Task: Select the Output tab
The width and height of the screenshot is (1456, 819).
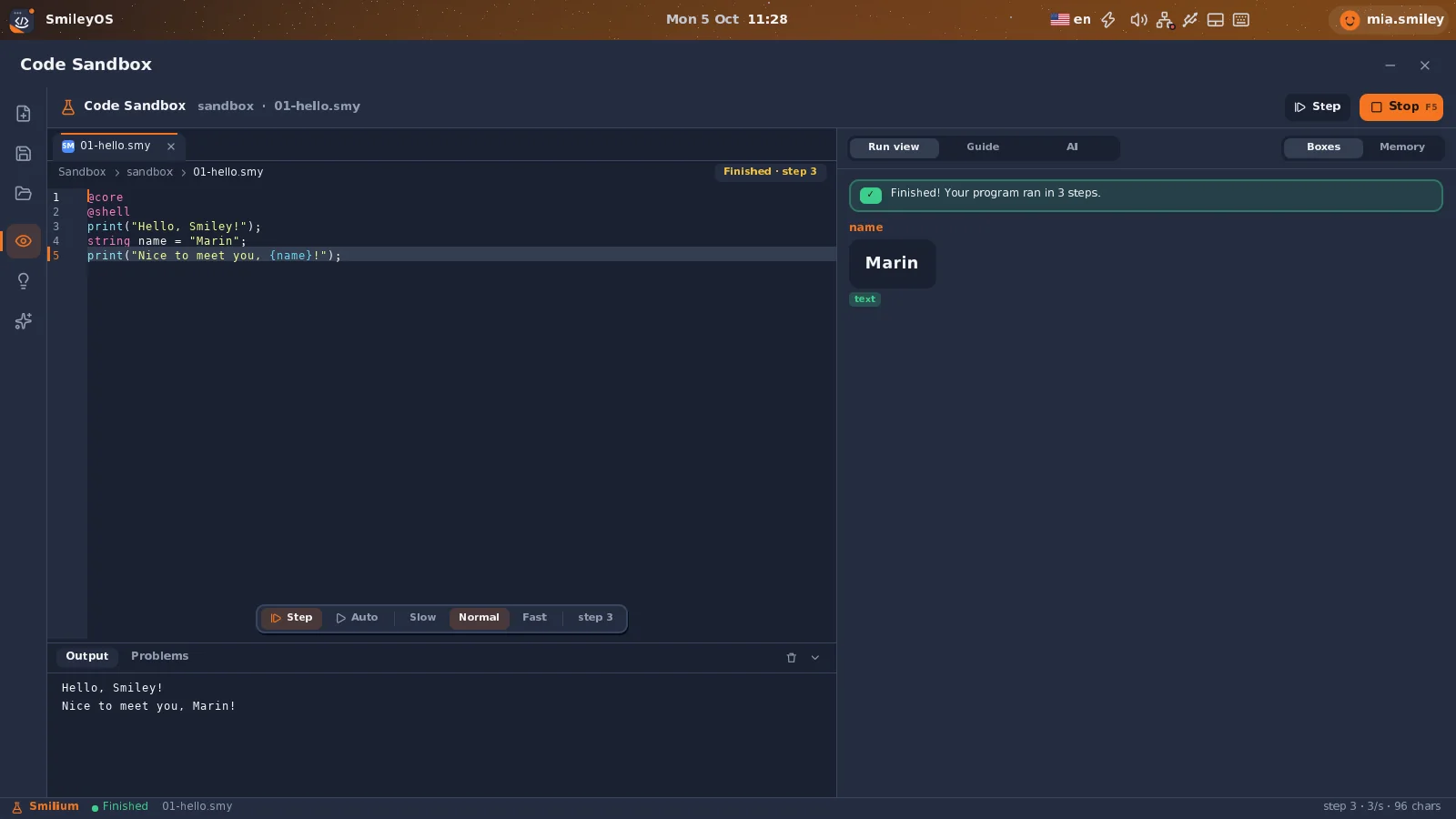Action: [x=86, y=656]
